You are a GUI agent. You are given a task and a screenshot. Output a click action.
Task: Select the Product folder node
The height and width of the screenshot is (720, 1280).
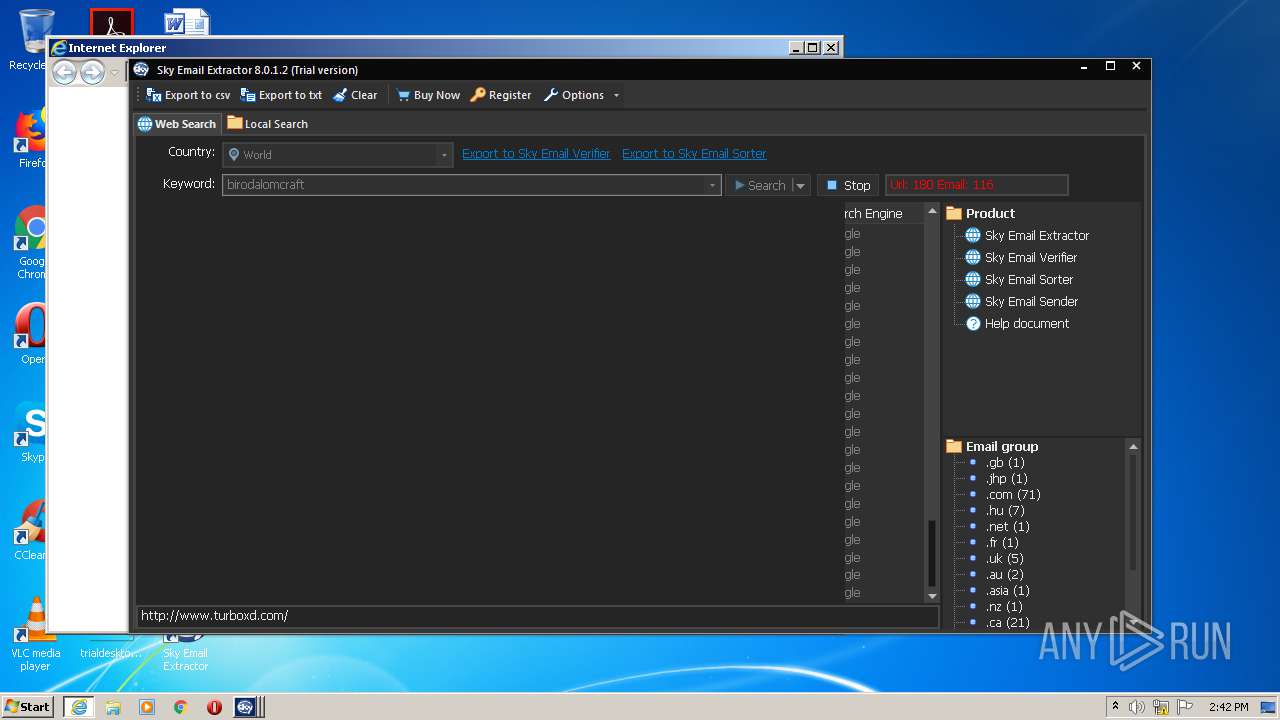pyautogui.click(x=980, y=213)
